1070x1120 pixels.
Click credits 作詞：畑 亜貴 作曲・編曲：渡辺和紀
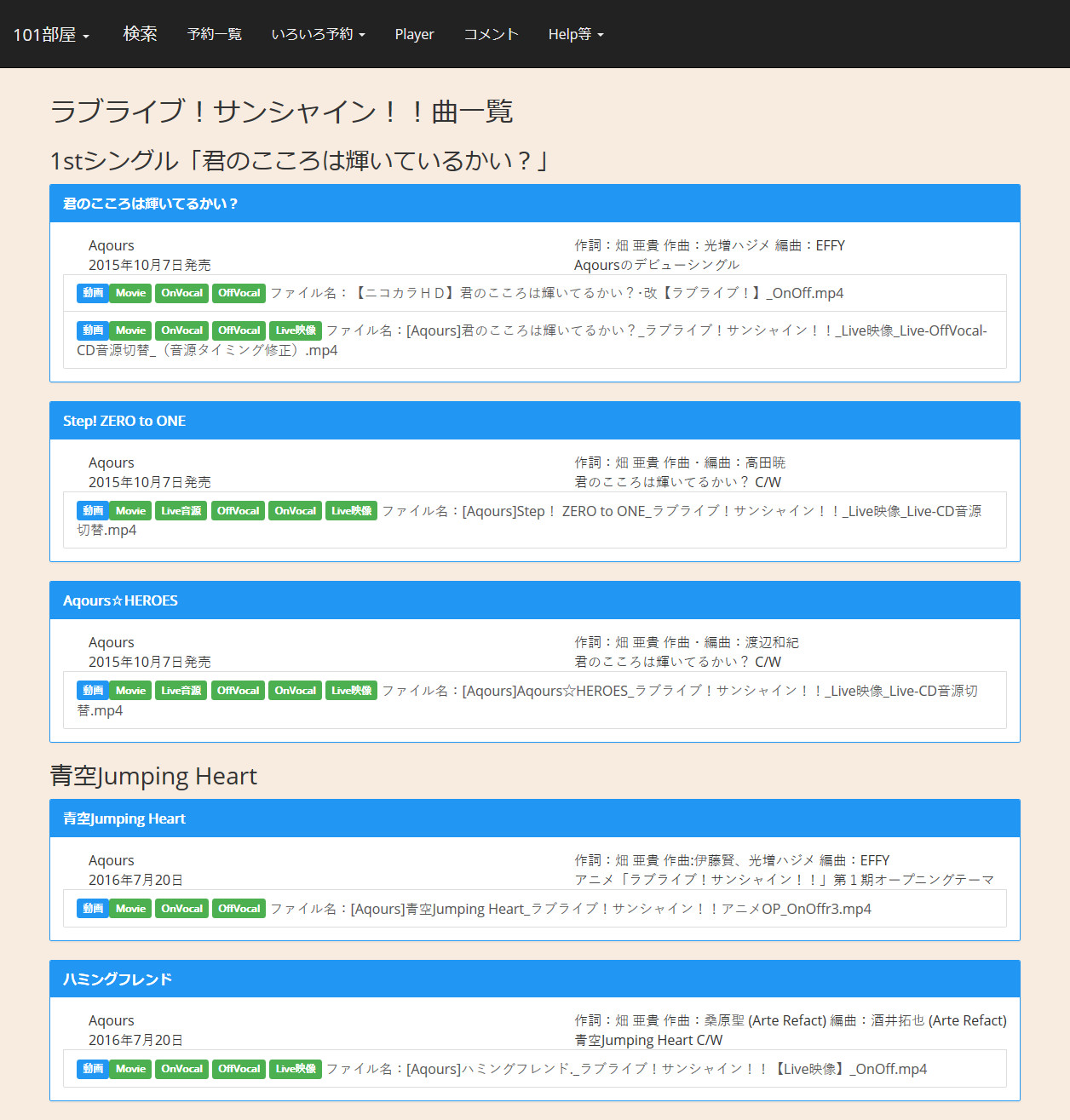tap(687, 642)
